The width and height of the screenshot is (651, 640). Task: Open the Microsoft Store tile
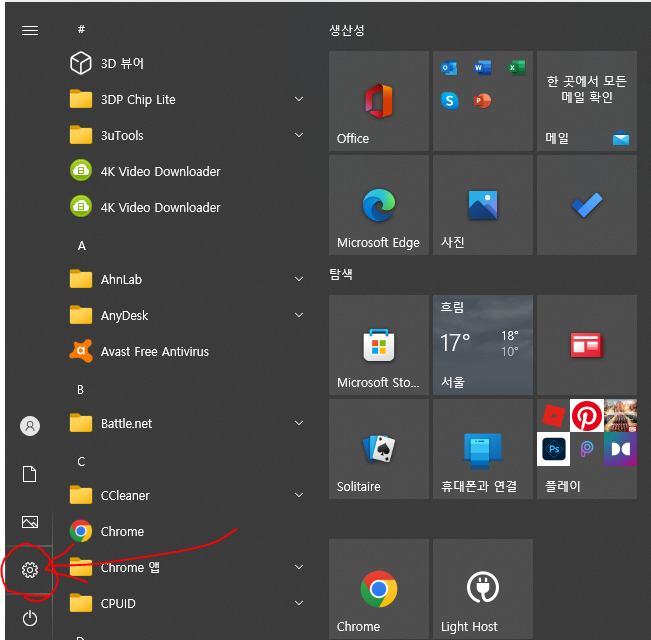click(379, 345)
